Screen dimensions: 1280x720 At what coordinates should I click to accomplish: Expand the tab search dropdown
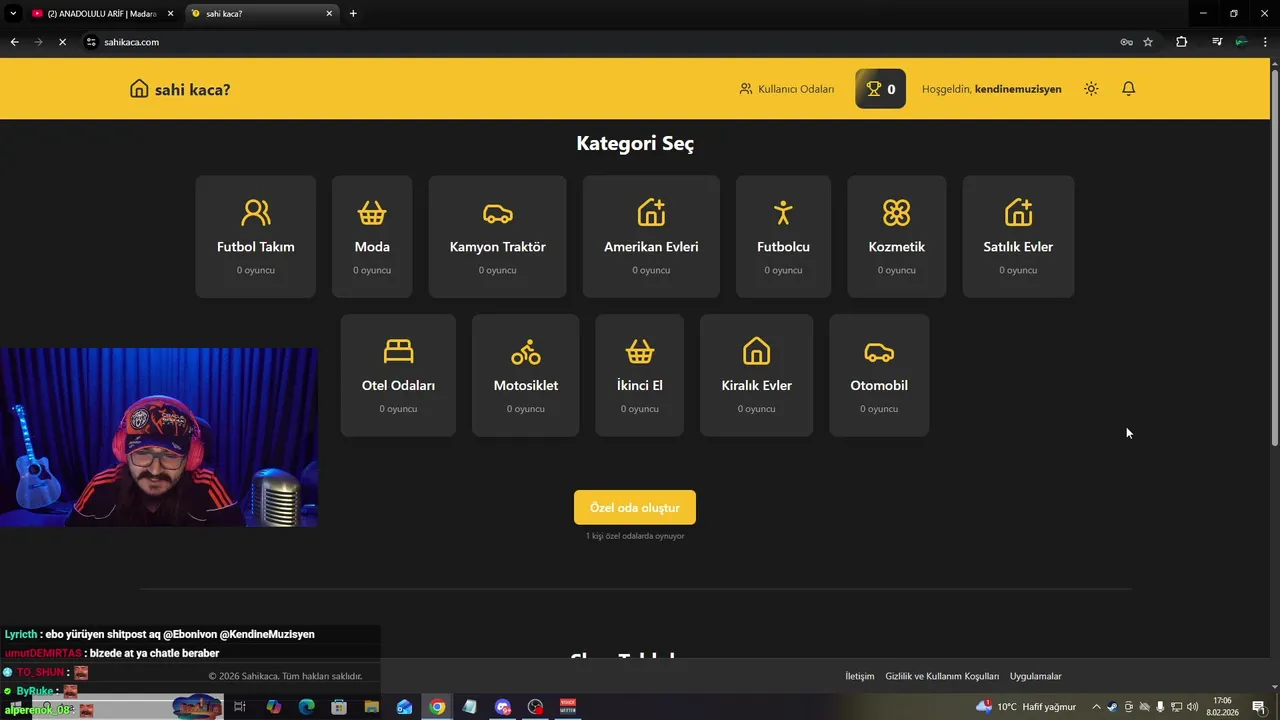13,14
